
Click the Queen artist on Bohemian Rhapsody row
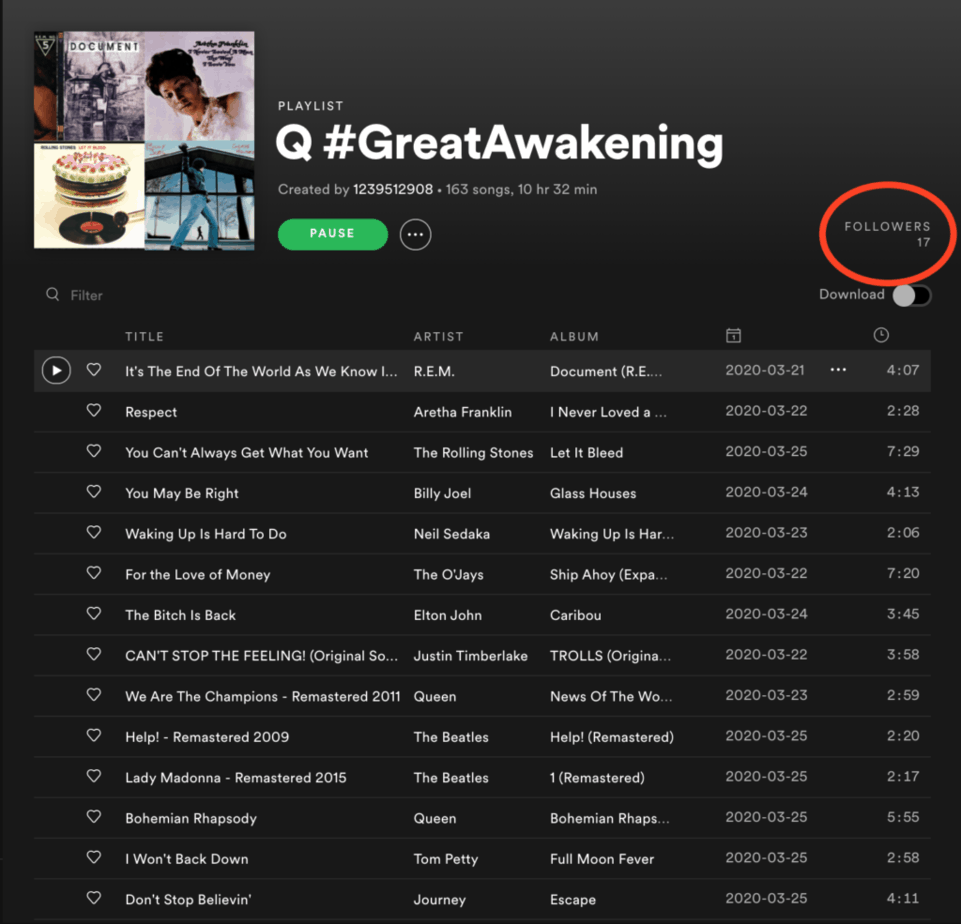435,819
